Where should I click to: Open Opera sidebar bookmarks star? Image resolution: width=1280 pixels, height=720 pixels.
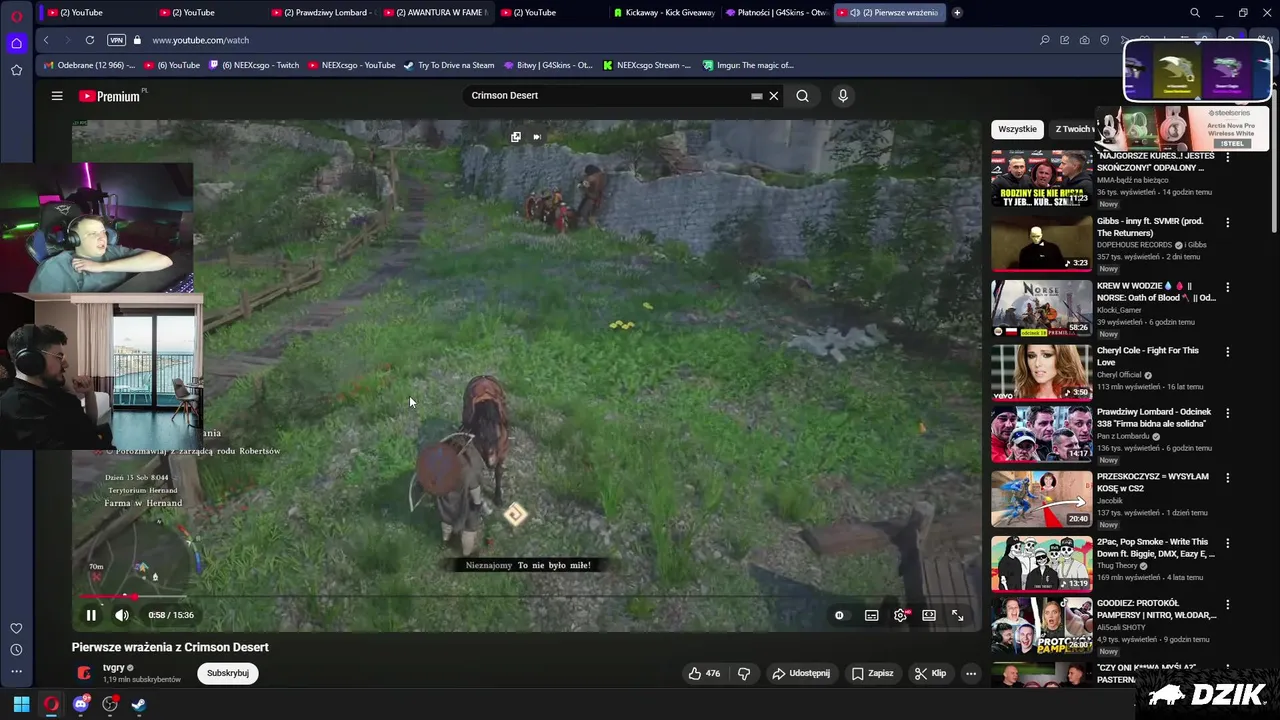pos(16,70)
